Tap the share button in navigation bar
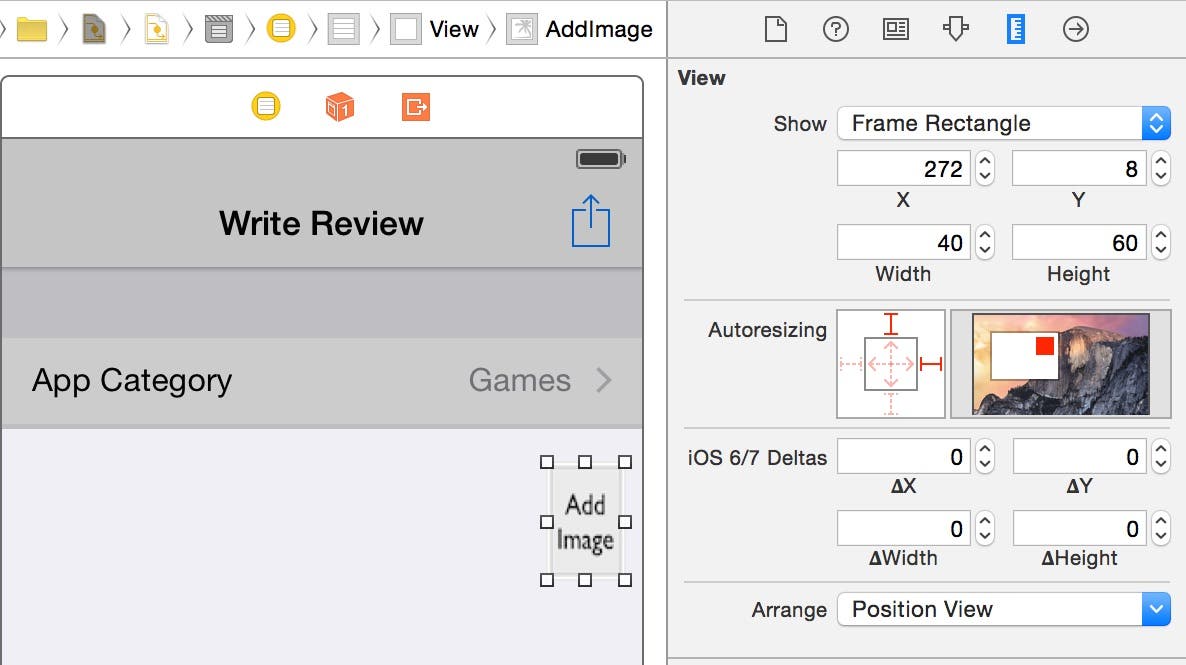1186x665 pixels. (591, 221)
